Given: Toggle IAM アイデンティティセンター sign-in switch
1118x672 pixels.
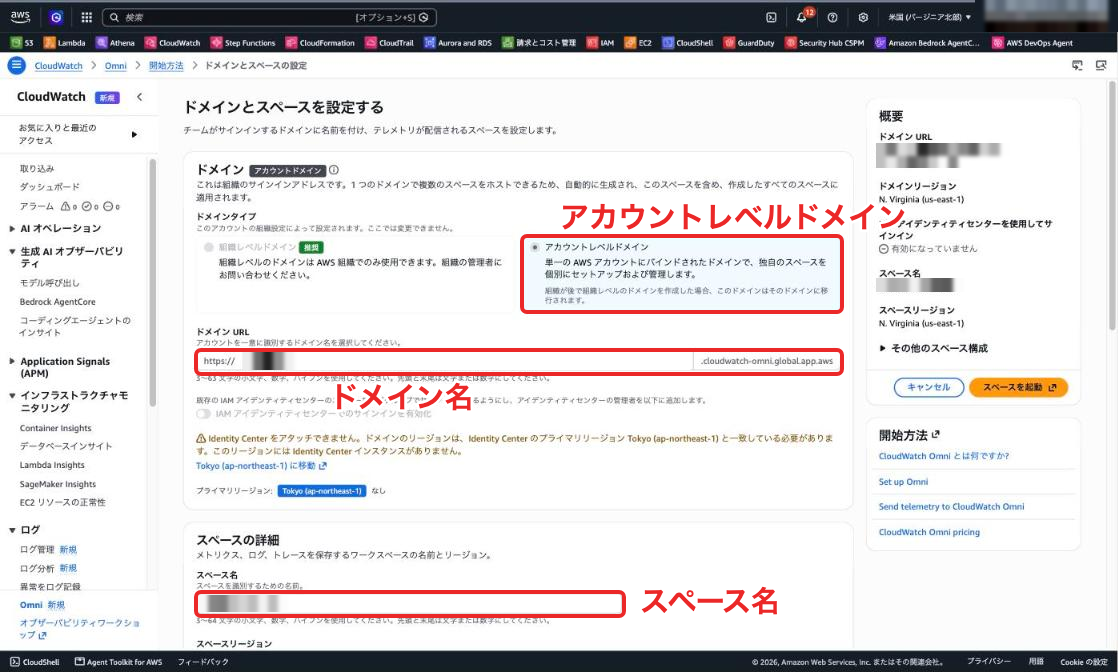Looking at the screenshot, I should 203,414.
